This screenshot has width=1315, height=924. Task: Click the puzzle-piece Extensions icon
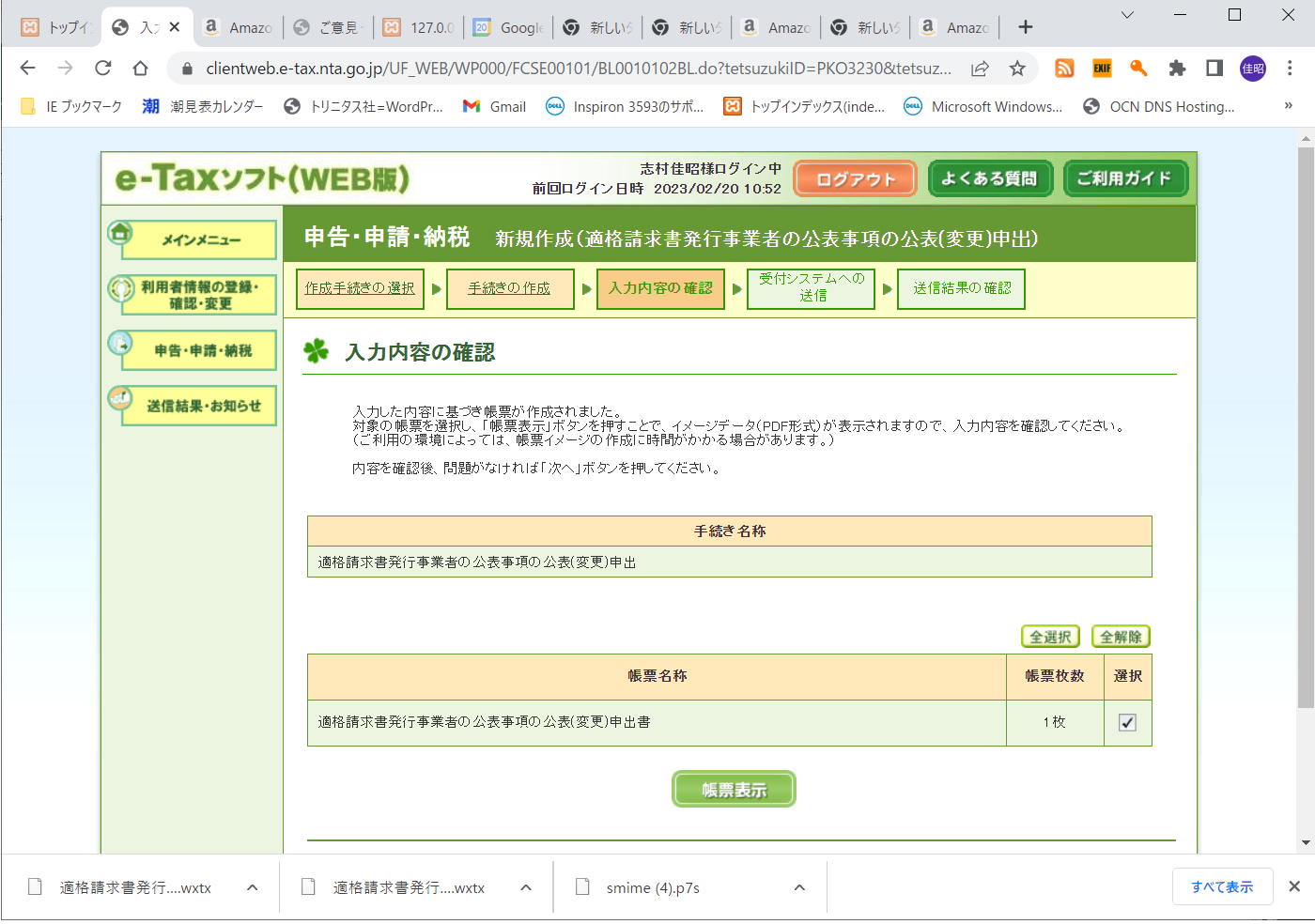point(1177,68)
